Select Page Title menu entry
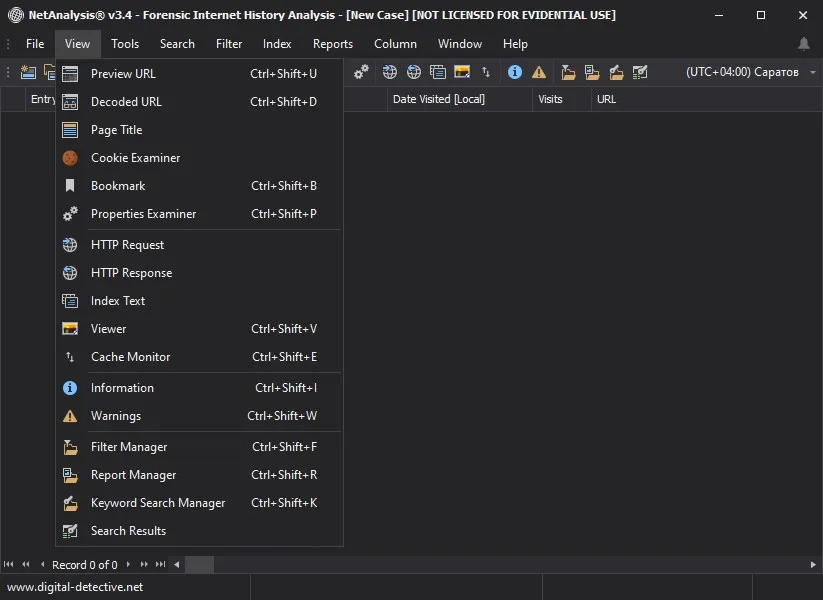823x600 pixels. tap(199, 130)
